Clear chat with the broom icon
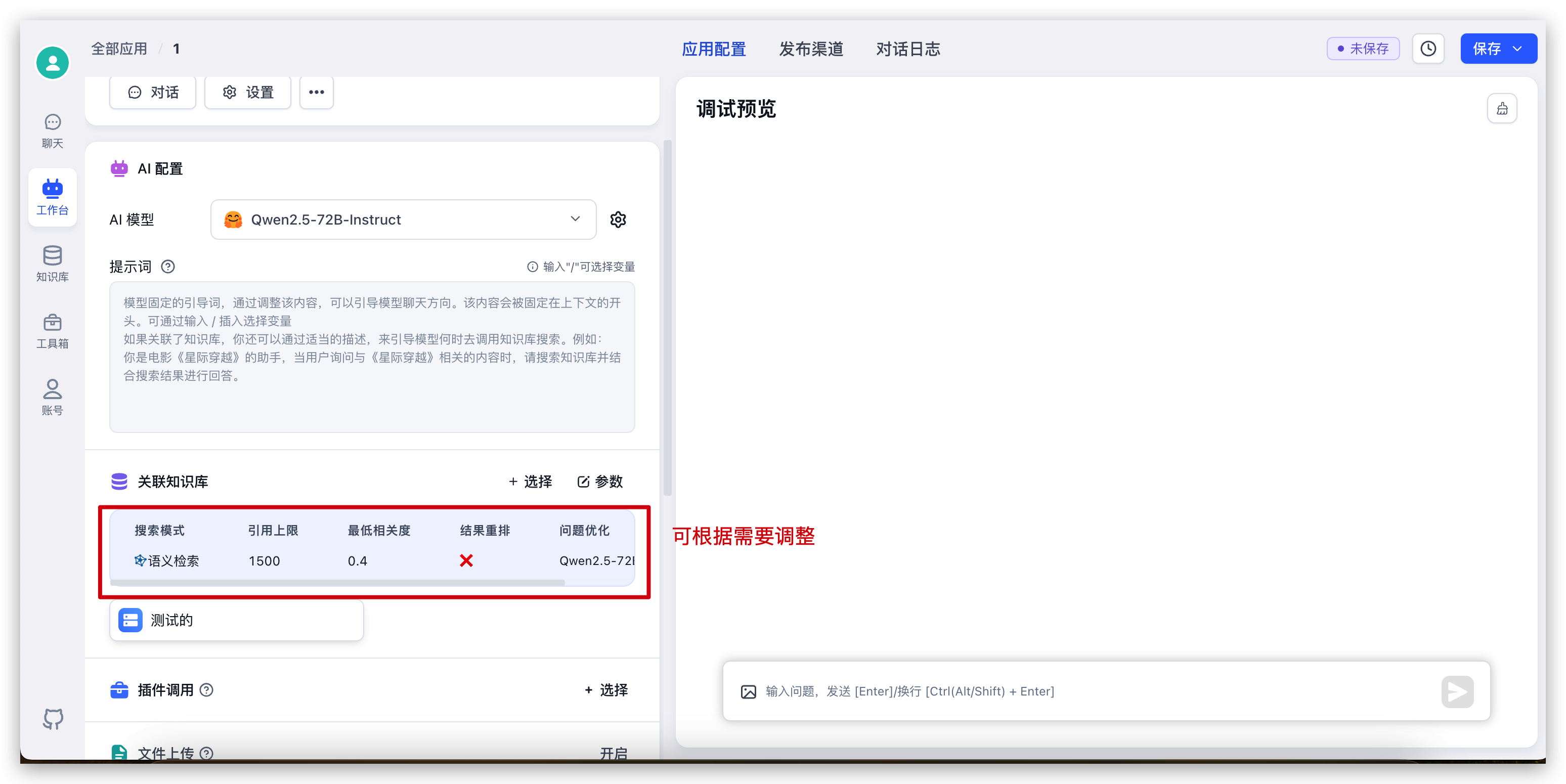The image size is (1566, 784). (x=1502, y=109)
